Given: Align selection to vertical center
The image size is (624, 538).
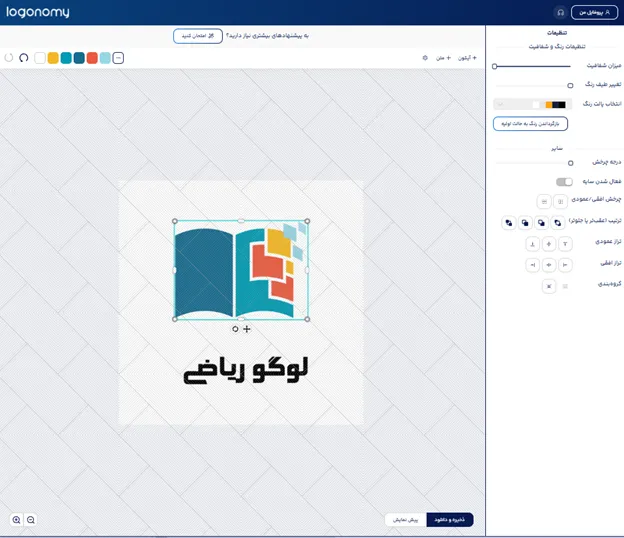Looking at the screenshot, I should pos(549,244).
